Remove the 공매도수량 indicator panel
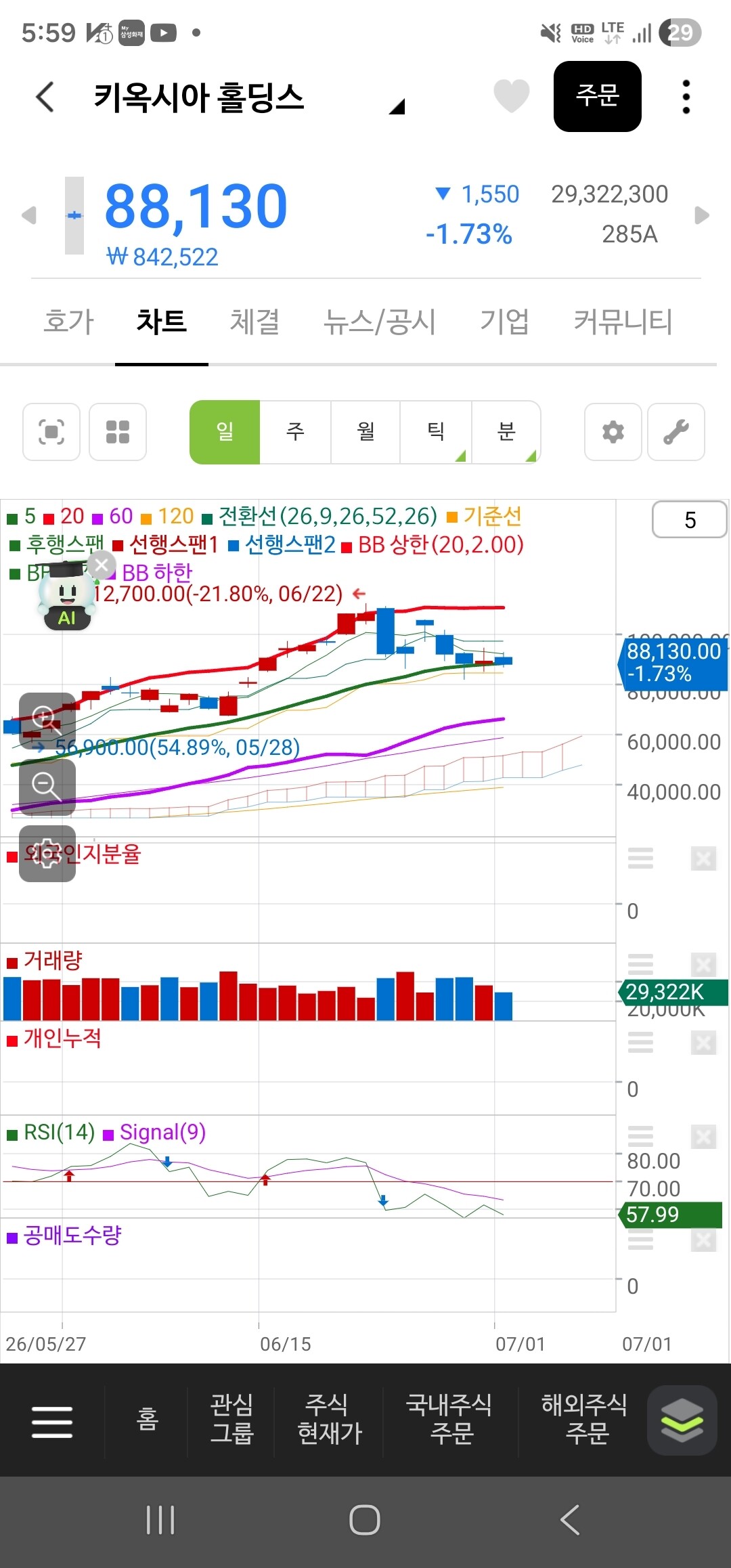Image resolution: width=731 pixels, height=1568 pixels. click(703, 1240)
